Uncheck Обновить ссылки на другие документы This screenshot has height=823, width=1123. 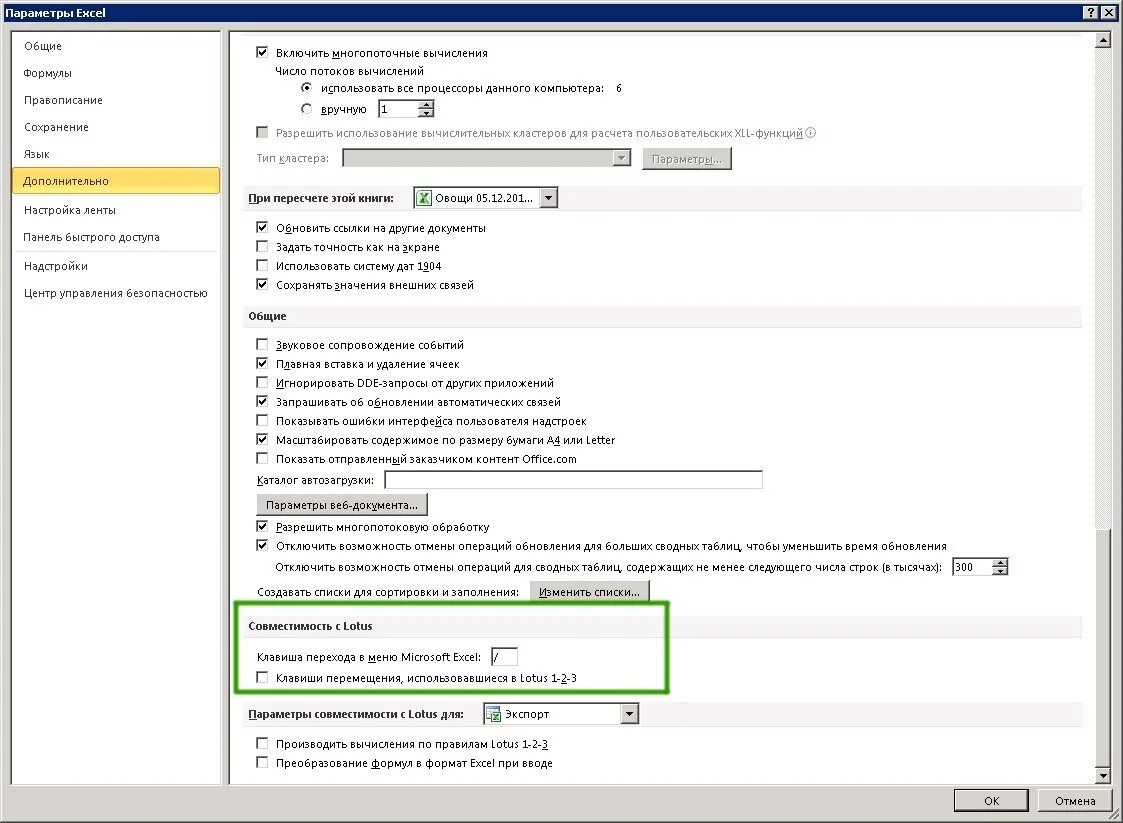(262, 227)
